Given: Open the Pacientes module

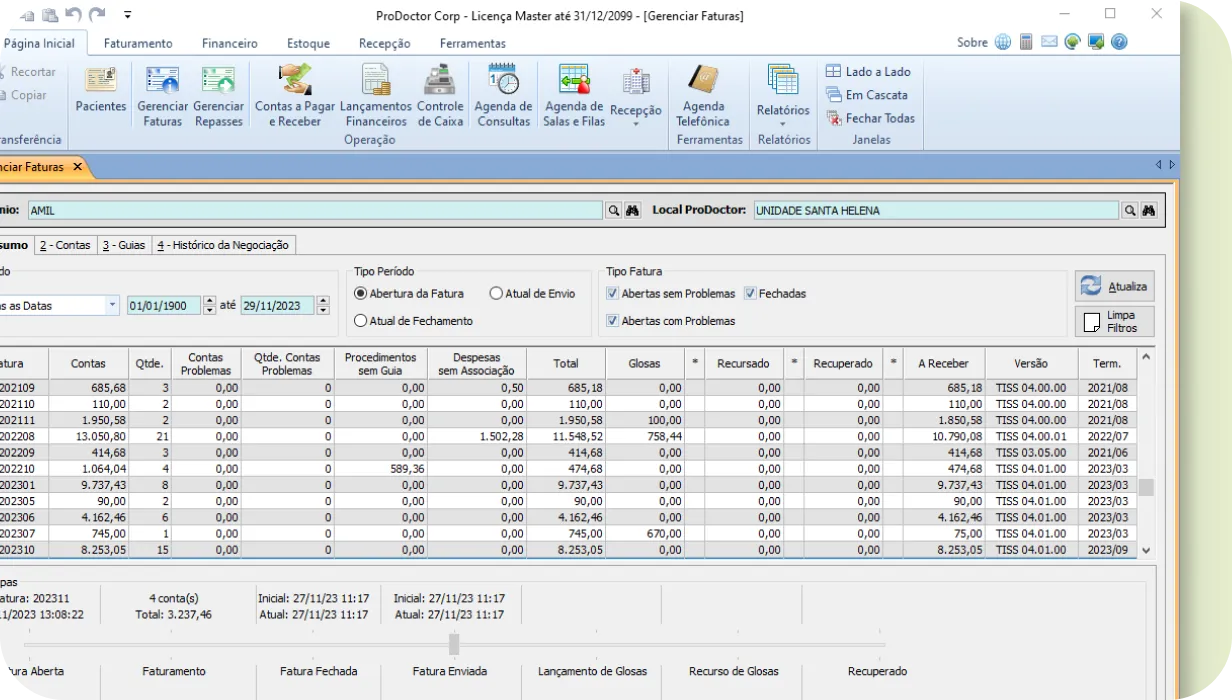Looking at the screenshot, I should tap(100, 95).
